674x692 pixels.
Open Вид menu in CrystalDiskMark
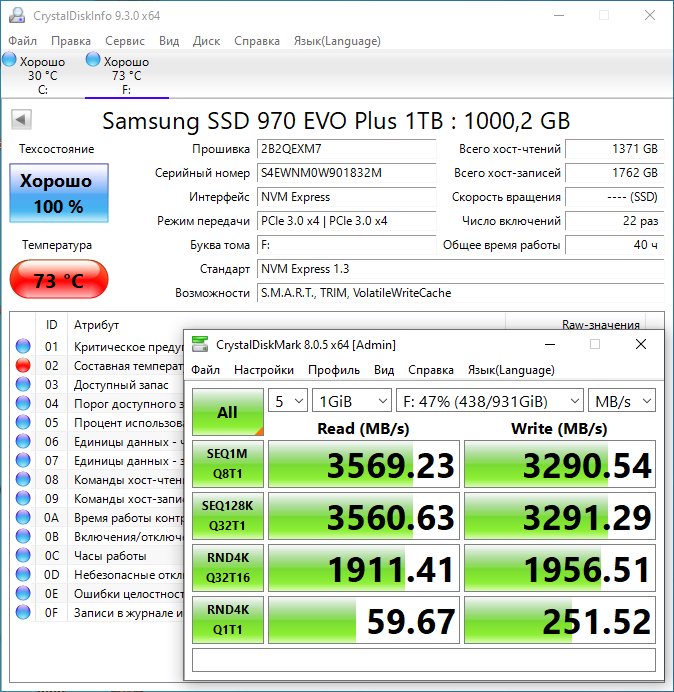pyautogui.click(x=384, y=370)
